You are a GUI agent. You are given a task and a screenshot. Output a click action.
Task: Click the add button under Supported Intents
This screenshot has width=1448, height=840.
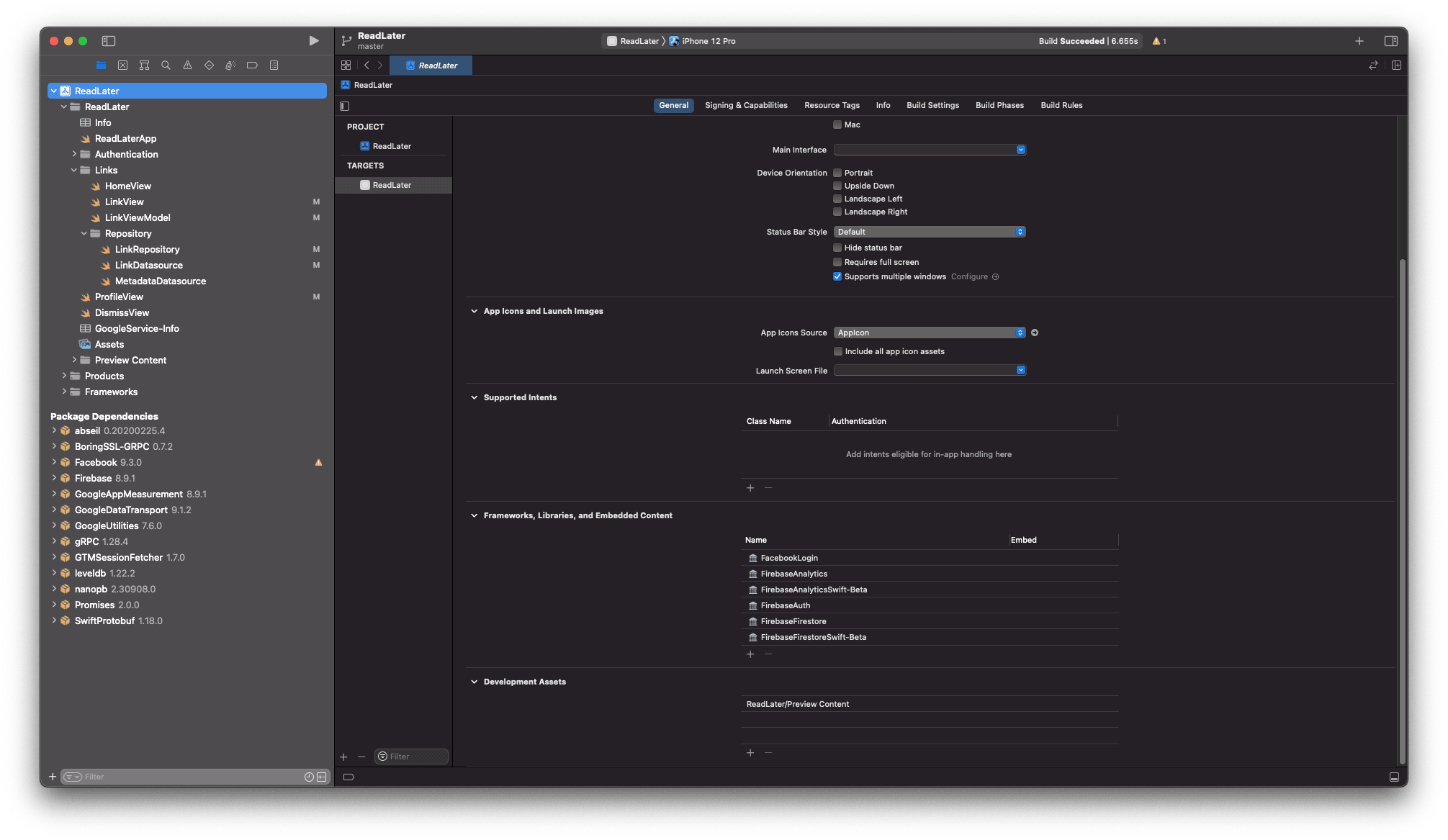(x=750, y=487)
